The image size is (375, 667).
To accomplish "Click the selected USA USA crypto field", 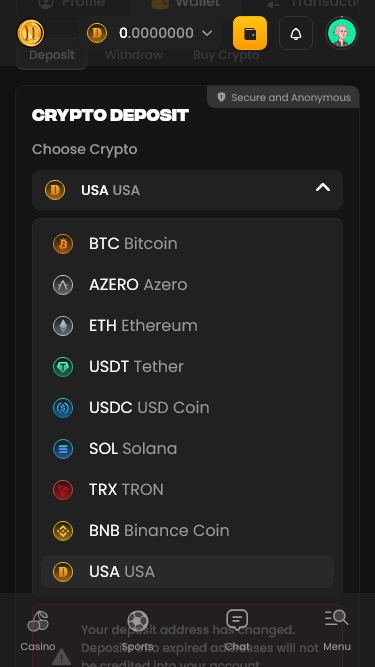I will [188, 190].
